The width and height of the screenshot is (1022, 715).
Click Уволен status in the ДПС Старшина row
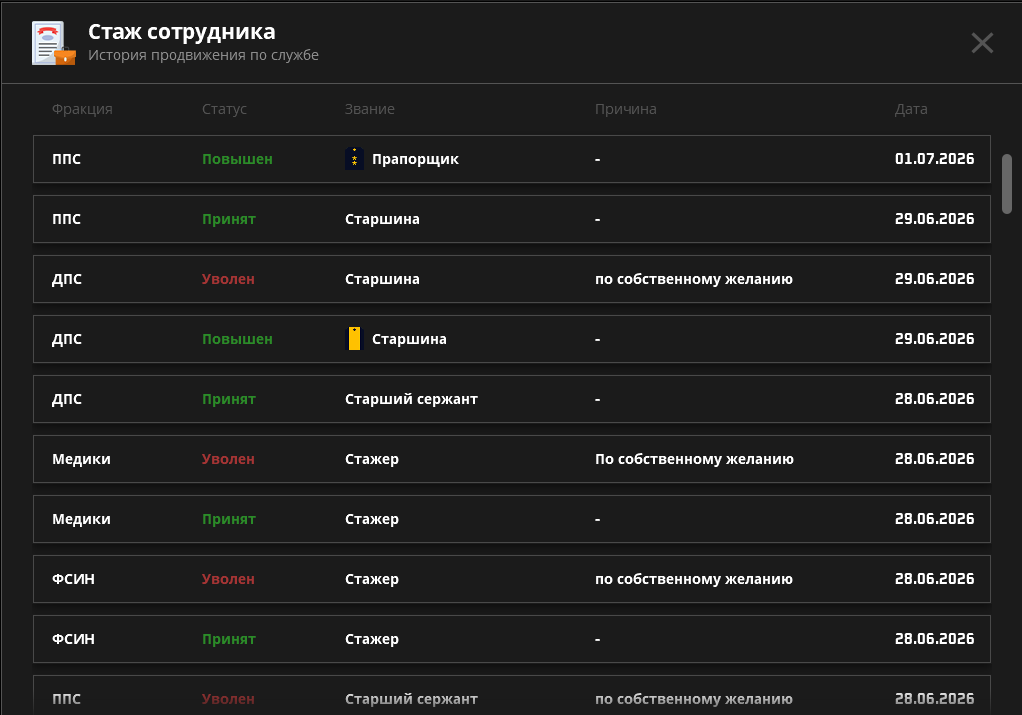tap(228, 279)
